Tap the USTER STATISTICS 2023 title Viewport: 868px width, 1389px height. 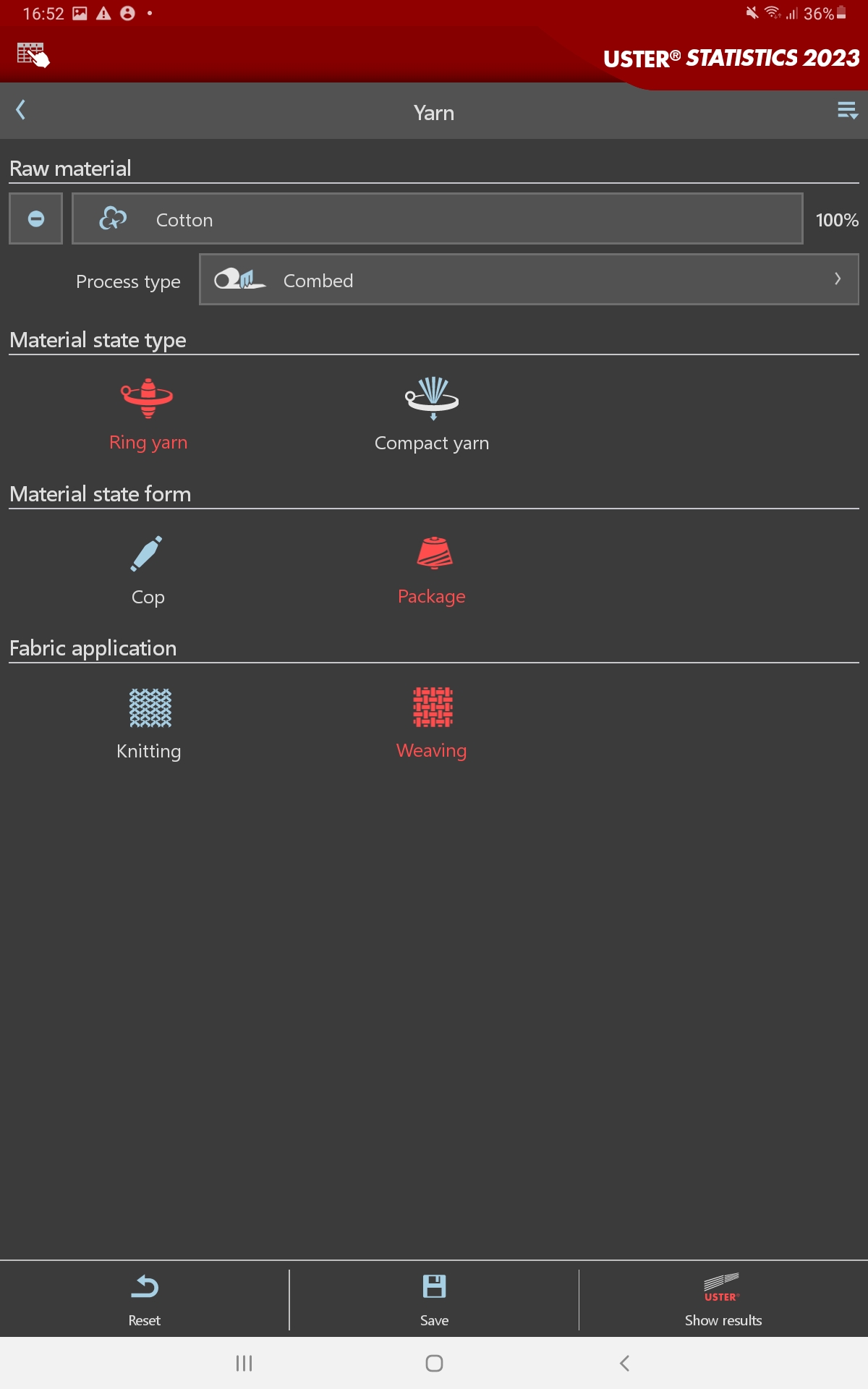tap(731, 59)
